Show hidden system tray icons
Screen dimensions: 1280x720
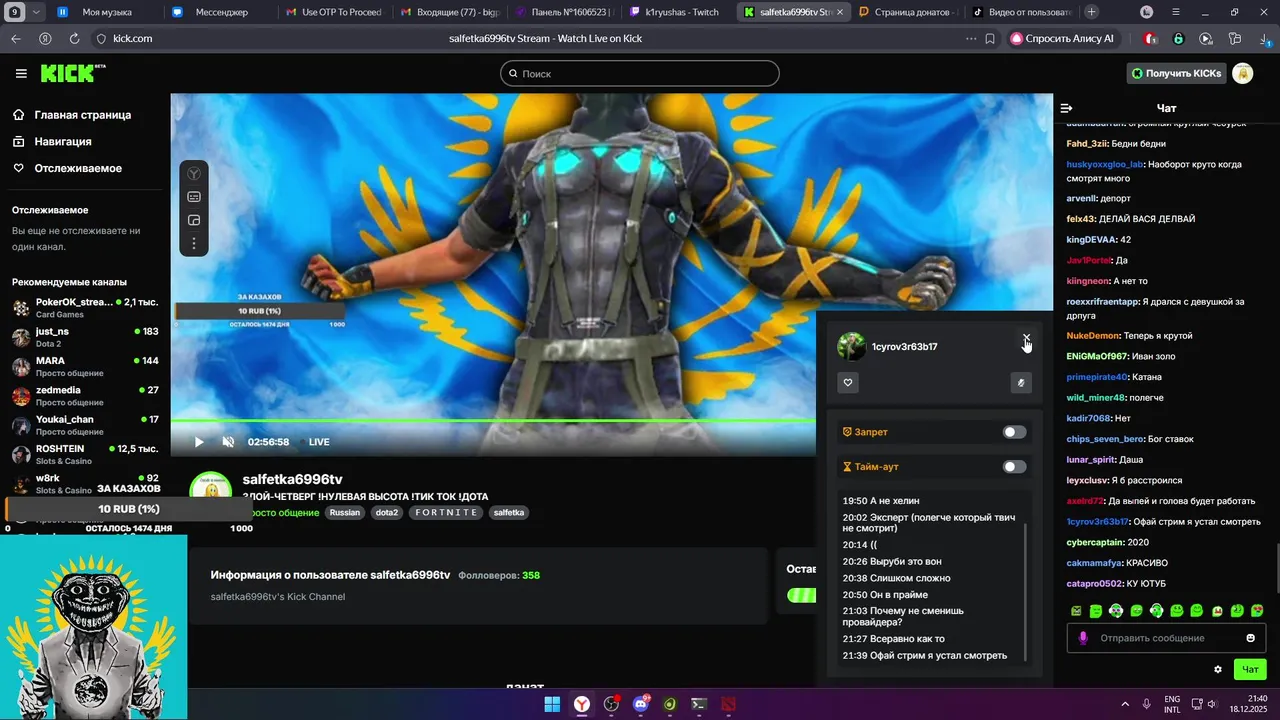pyautogui.click(x=1125, y=704)
